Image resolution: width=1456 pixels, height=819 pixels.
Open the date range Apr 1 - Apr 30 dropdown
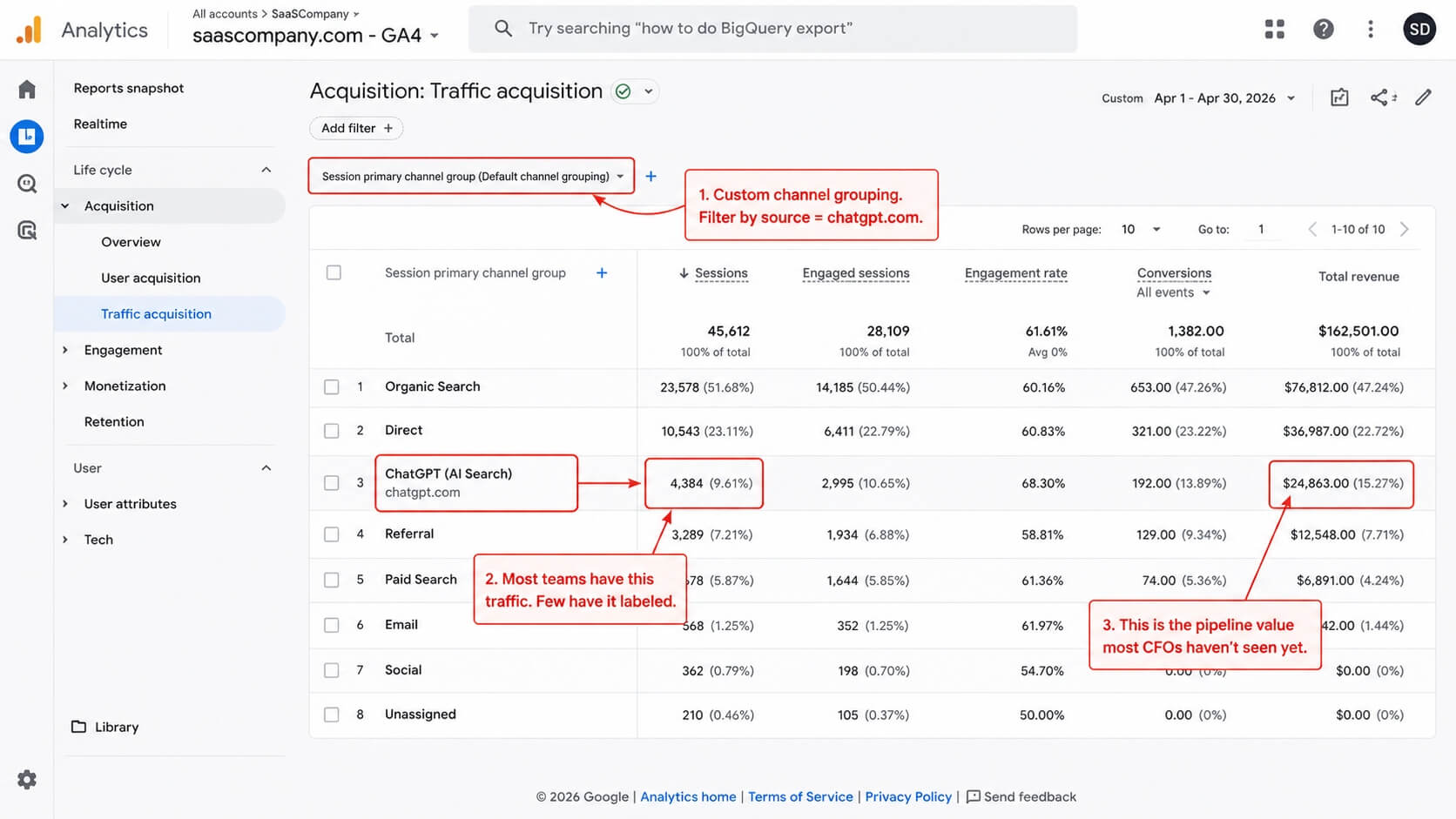[x=1224, y=98]
